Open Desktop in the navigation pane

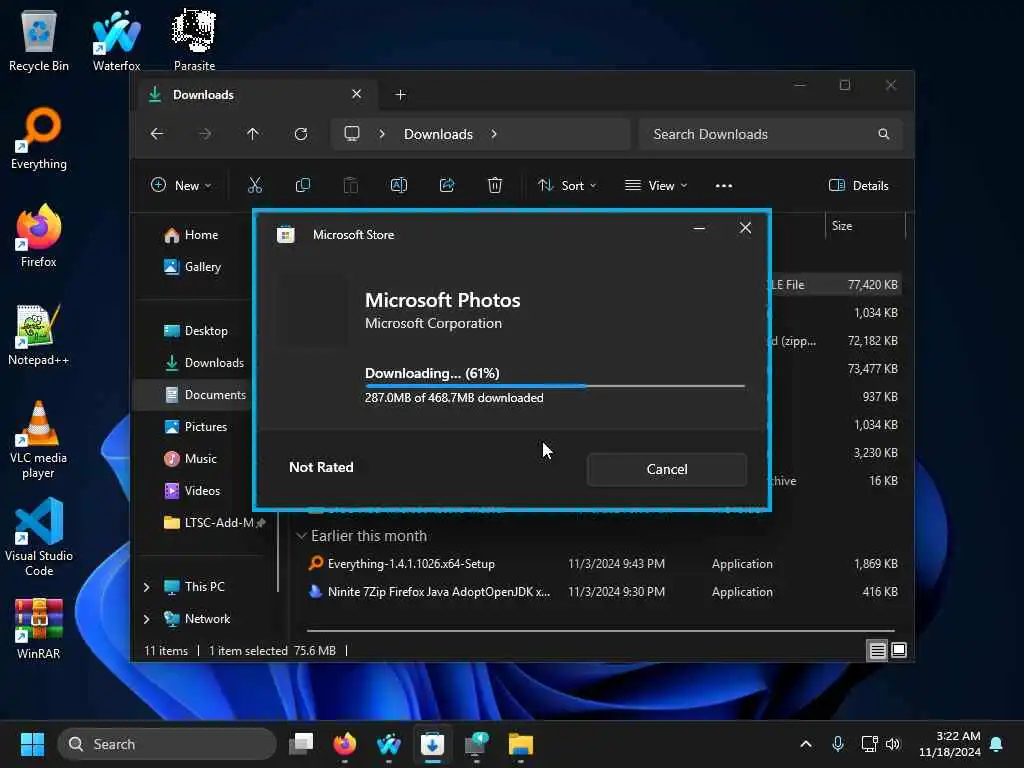point(196,330)
